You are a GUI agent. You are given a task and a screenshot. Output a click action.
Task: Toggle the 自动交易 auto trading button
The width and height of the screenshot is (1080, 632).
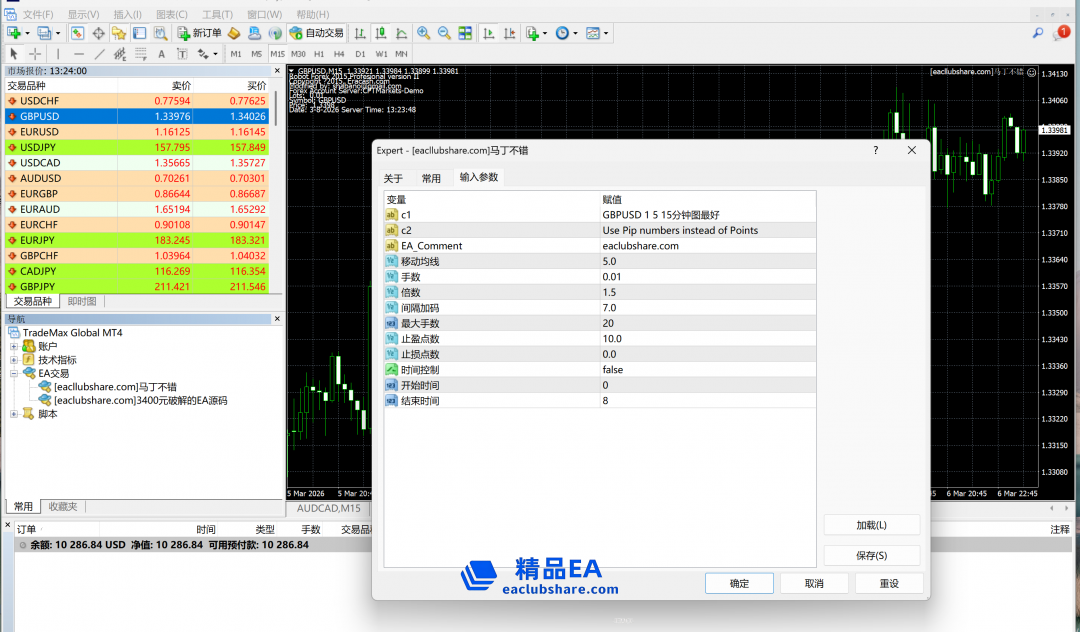316,33
